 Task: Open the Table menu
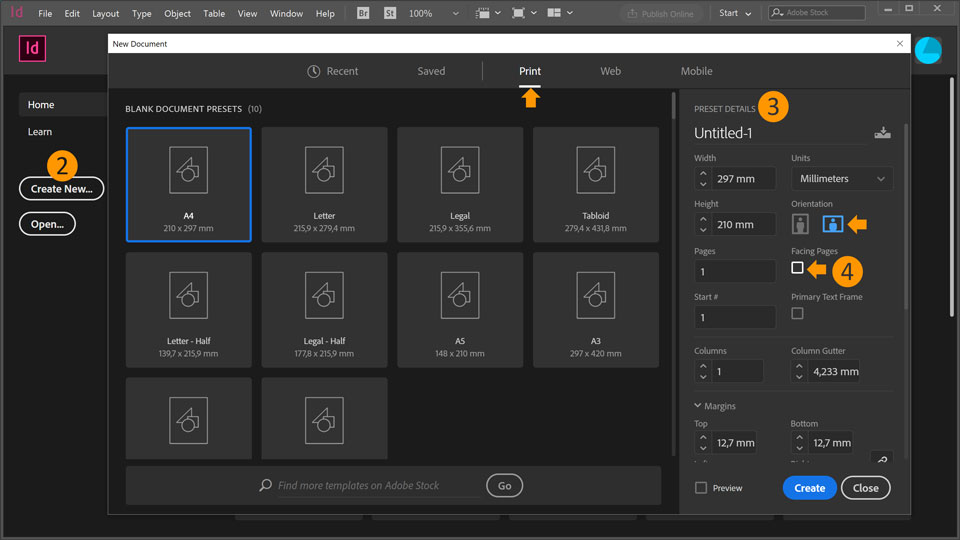point(214,13)
